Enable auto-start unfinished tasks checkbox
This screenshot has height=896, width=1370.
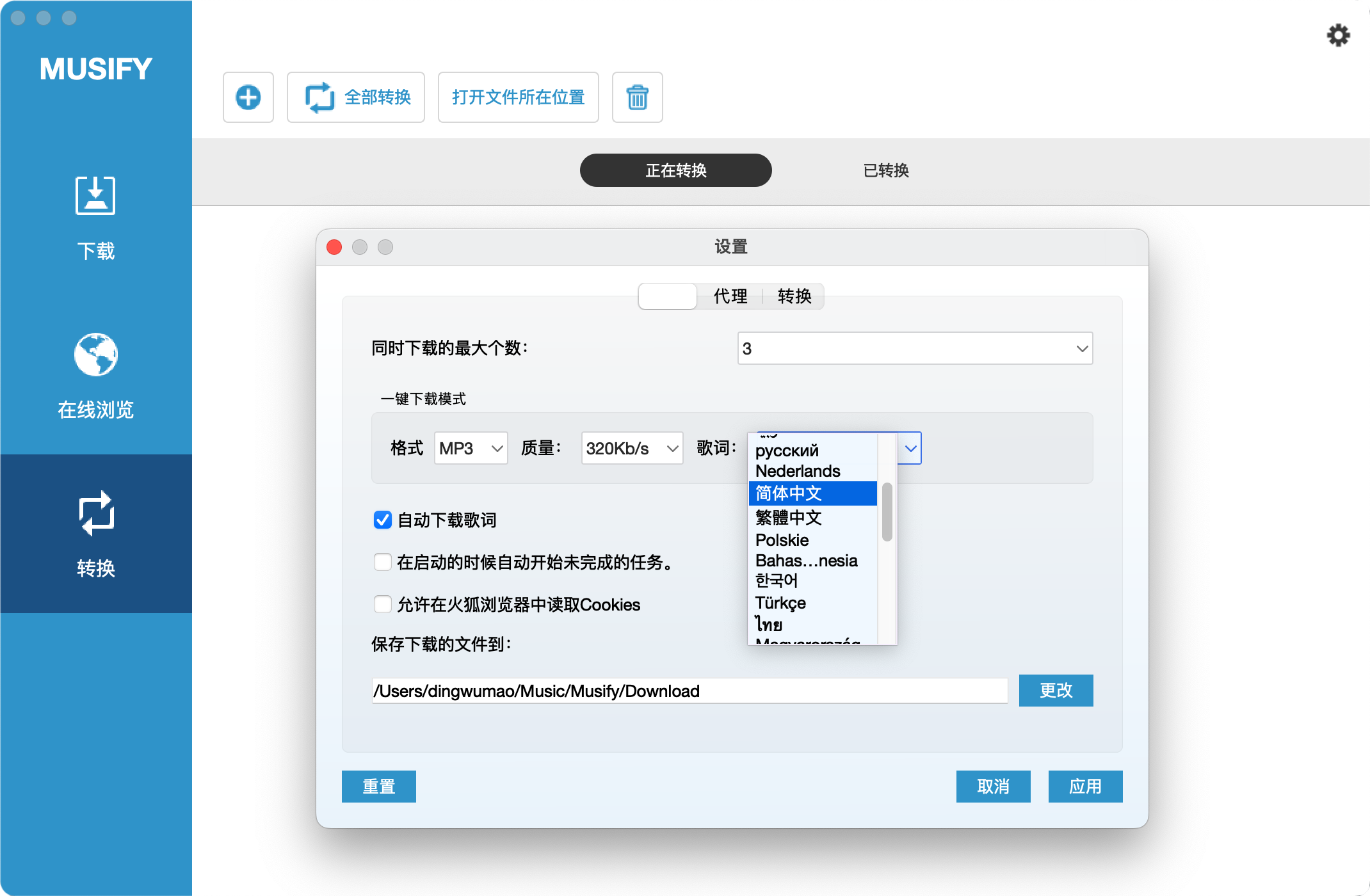[383, 562]
